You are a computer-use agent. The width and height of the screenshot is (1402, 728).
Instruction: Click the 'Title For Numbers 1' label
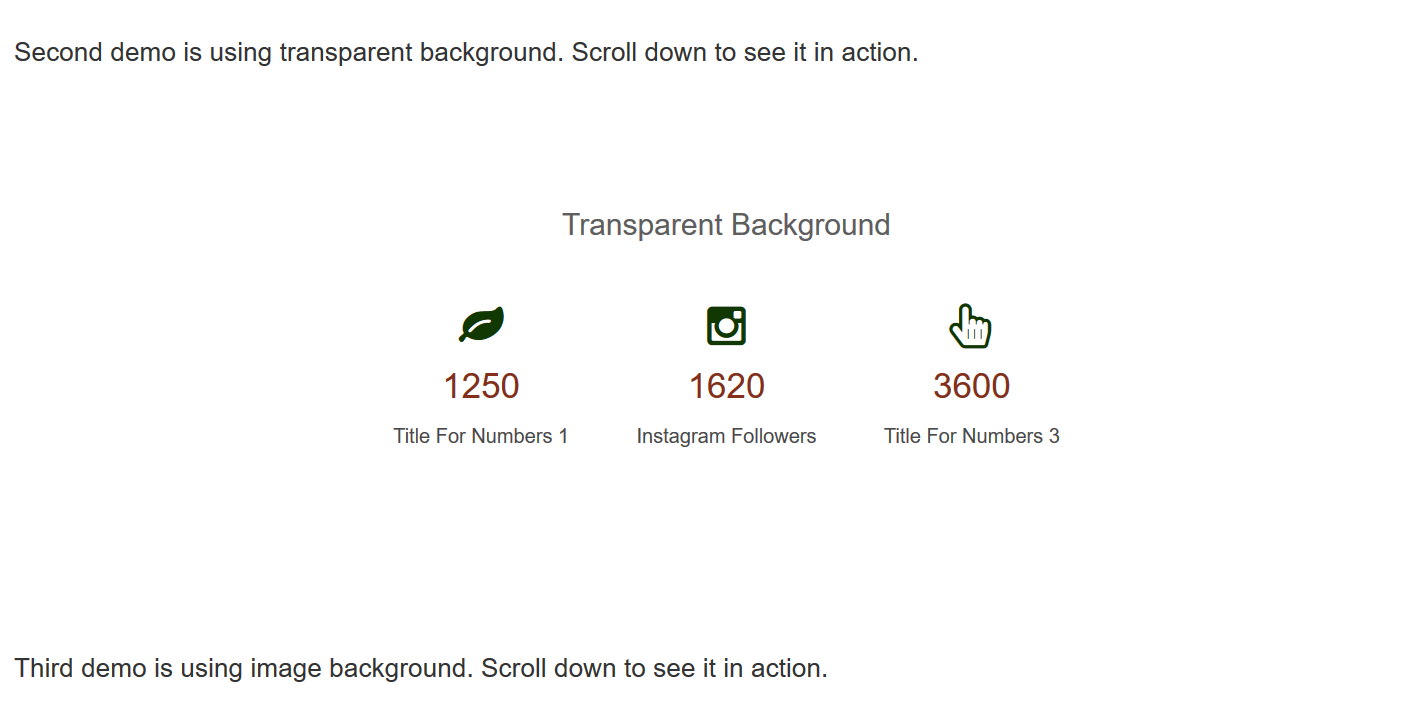coord(481,436)
